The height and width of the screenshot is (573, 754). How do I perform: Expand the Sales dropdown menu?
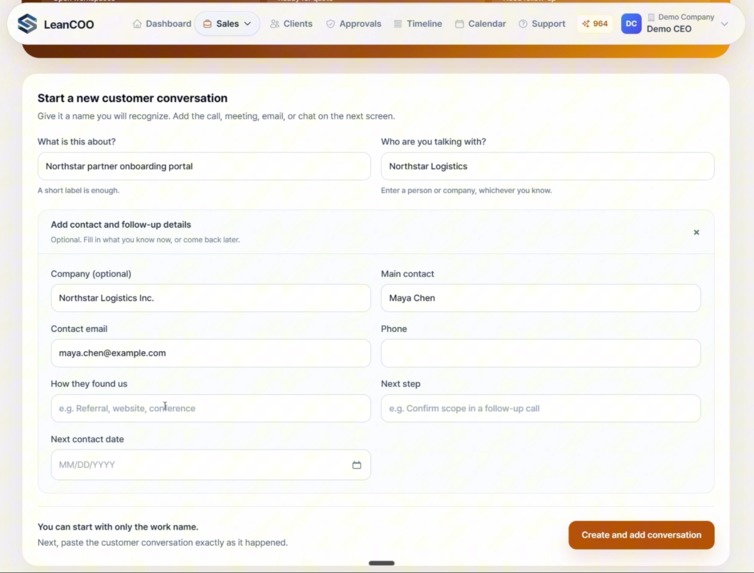point(227,24)
